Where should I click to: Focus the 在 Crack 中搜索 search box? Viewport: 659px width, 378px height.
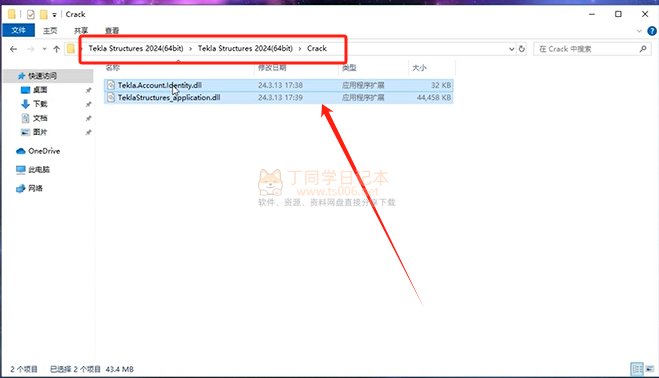(x=592, y=49)
